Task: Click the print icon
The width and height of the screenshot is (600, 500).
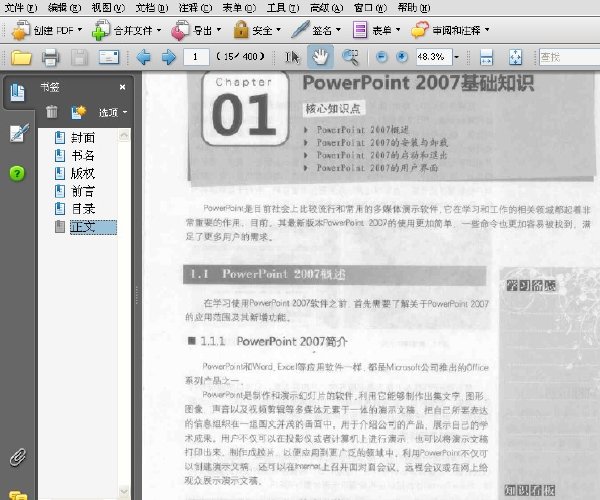Action: point(51,57)
